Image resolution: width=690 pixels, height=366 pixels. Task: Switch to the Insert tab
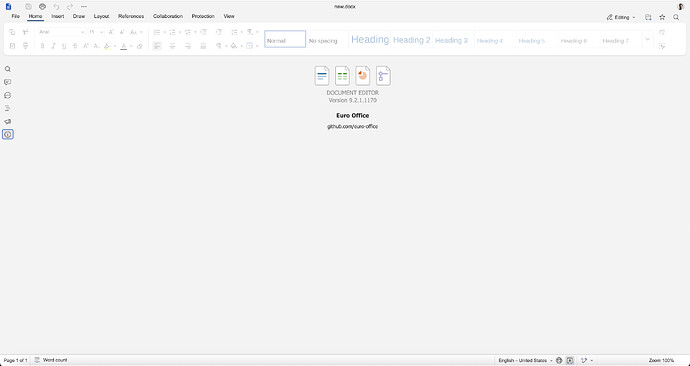click(58, 16)
